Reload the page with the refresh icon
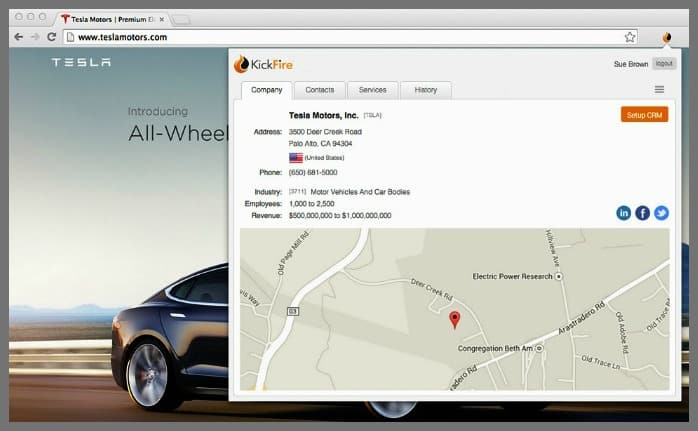The image size is (698, 431). [x=51, y=37]
